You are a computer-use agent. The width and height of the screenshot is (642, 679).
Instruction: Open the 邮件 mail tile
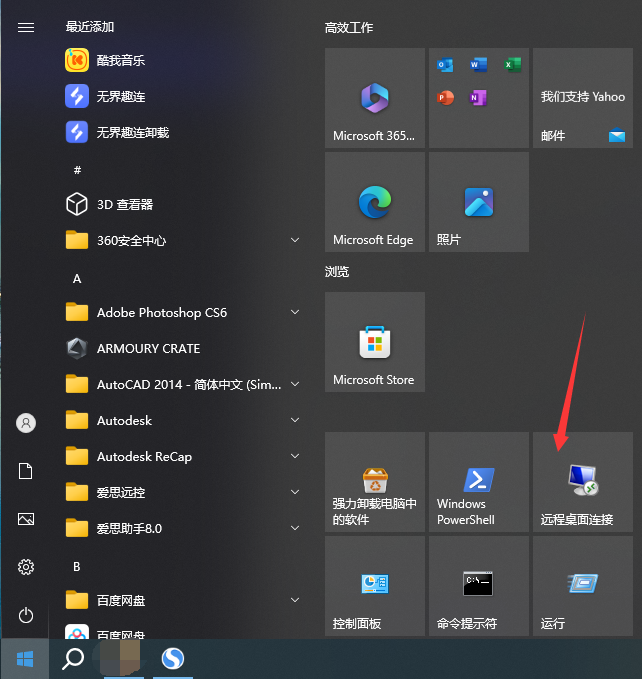[583, 98]
